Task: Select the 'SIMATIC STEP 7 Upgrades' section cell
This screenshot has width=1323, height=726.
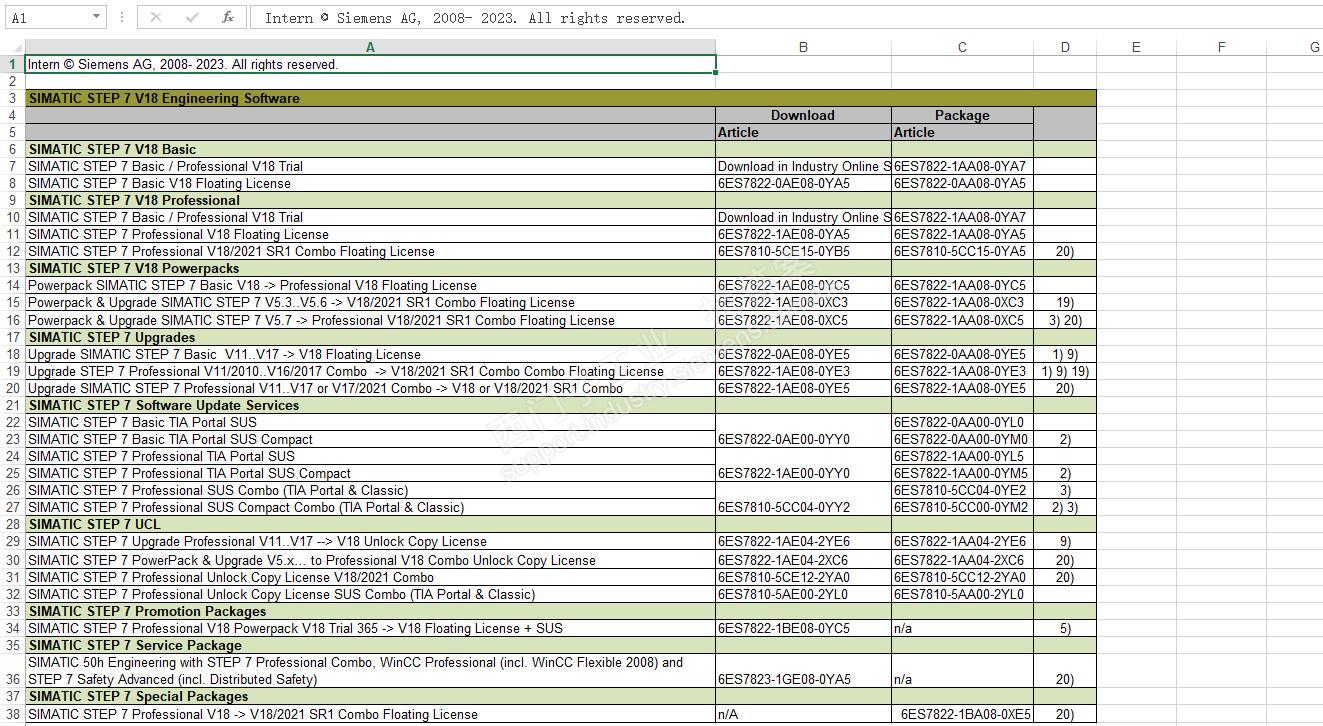Action: [x=370, y=337]
